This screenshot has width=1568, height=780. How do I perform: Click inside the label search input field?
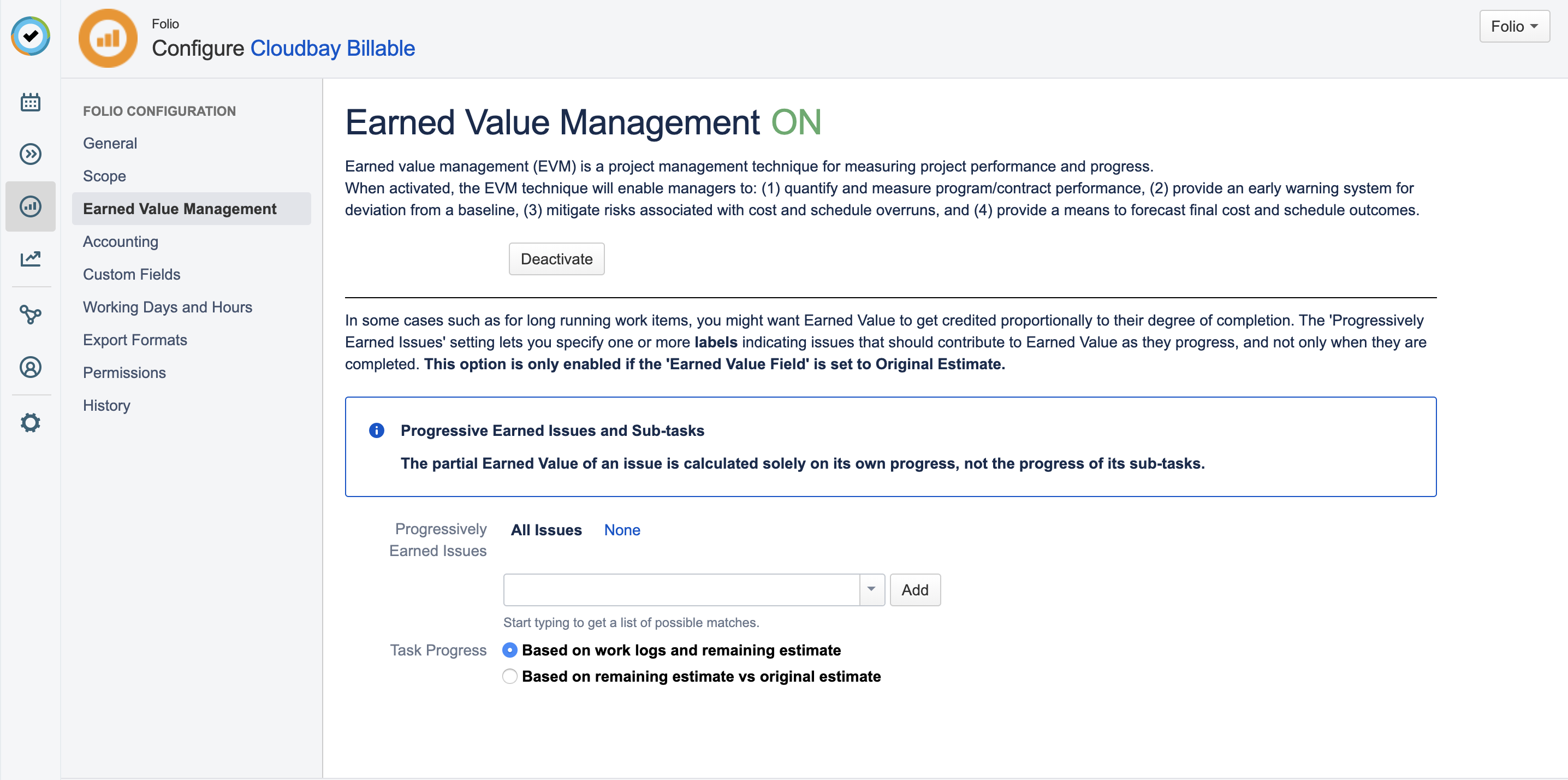tap(679, 589)
